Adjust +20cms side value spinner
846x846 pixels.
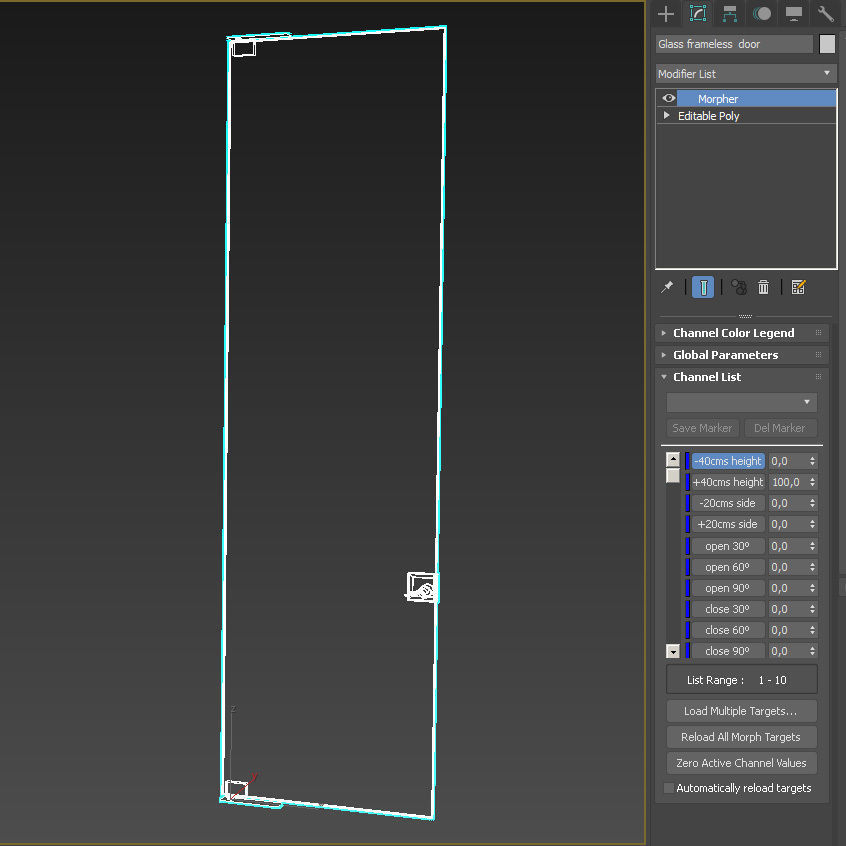(x=812, y=524)
